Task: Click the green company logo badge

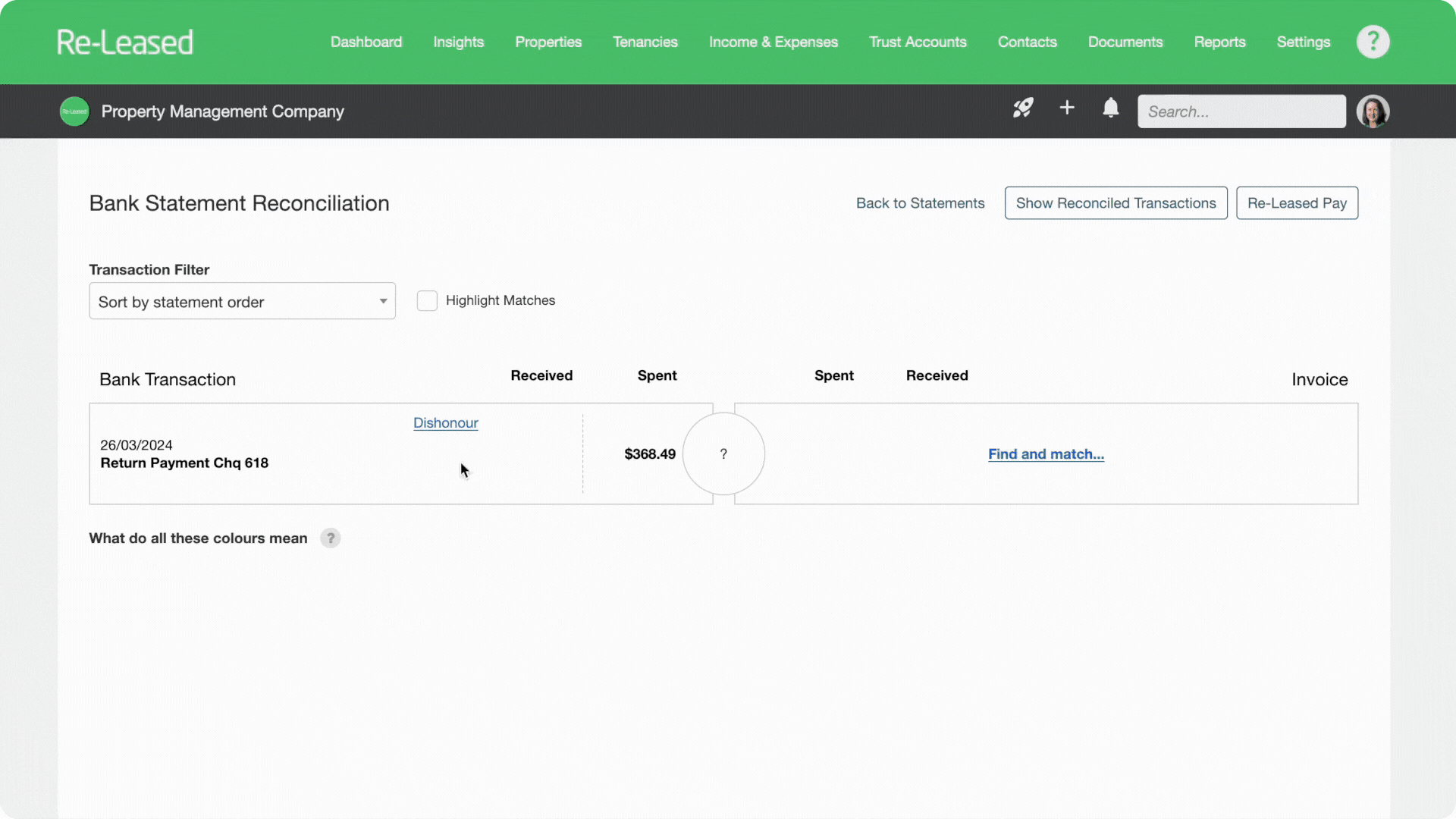Action: click(x=74, y=111)
